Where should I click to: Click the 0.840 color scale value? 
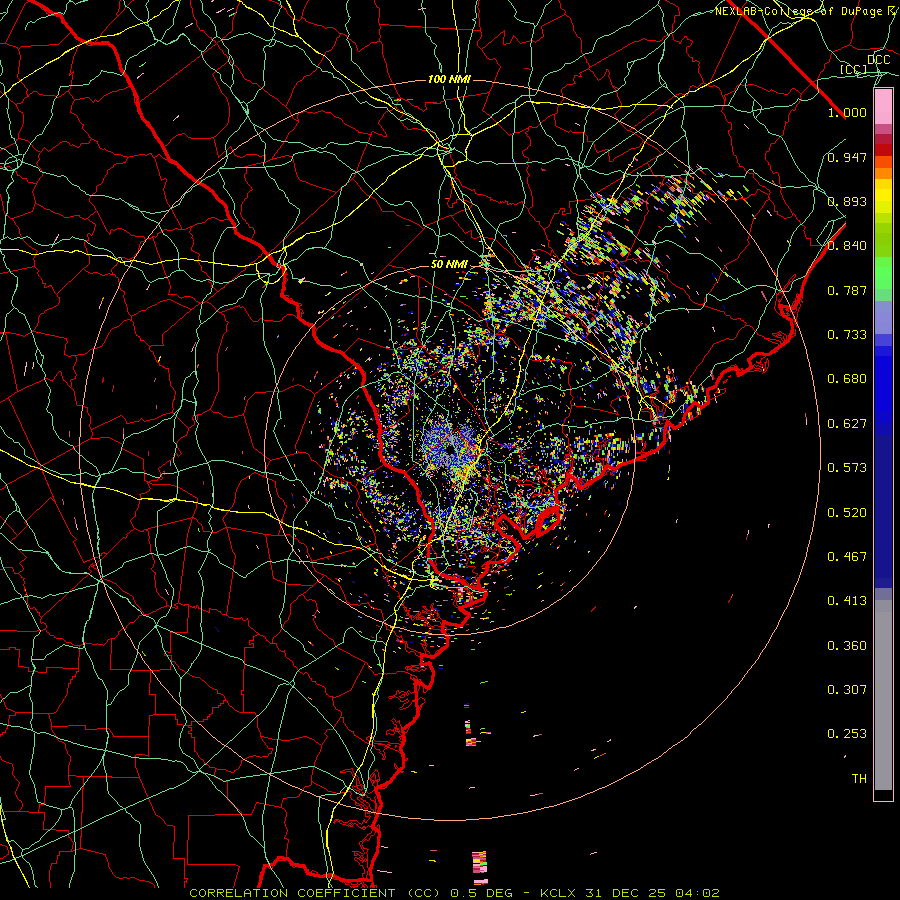(847, 246)
